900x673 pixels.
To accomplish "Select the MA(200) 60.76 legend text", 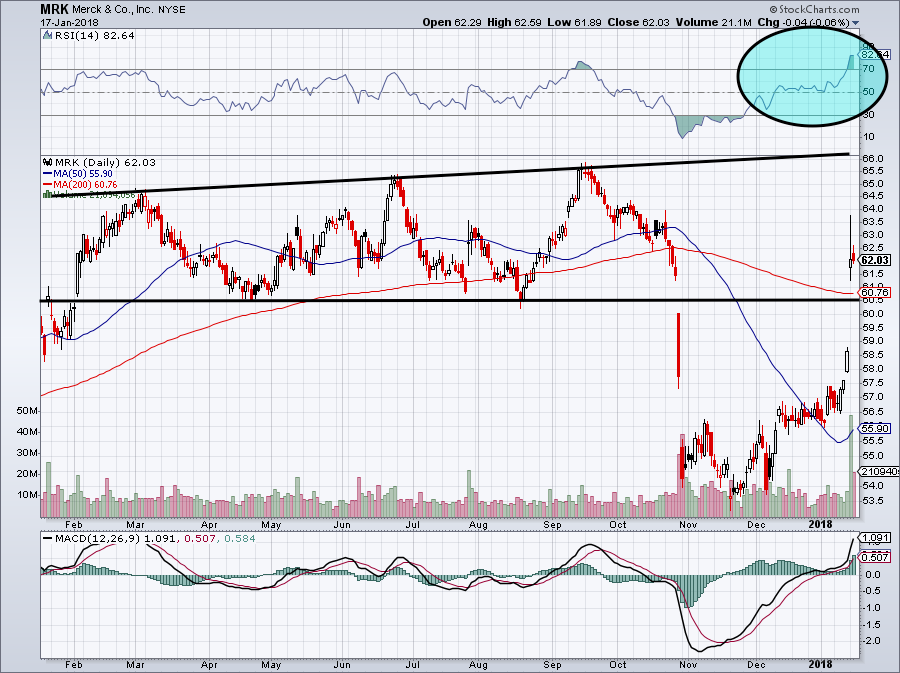I will 86,184.
